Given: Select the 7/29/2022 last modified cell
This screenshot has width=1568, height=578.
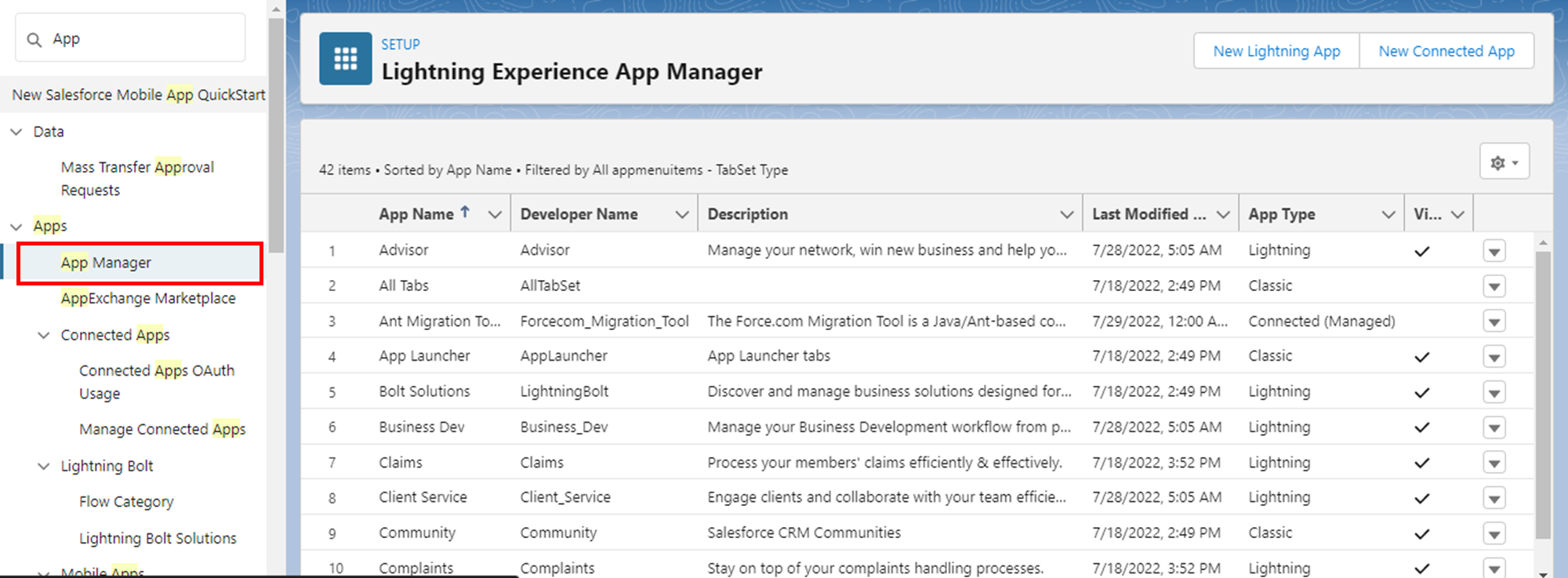Looking at the screenshot, I should coord(1159,321).
